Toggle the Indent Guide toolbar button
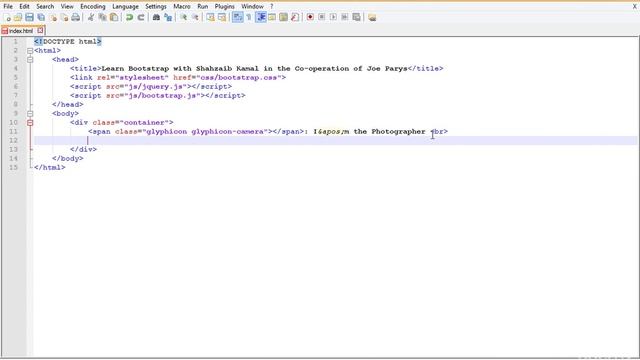Image resolution: width=640 pixels, height=360 pixels. tap(260, 17)
